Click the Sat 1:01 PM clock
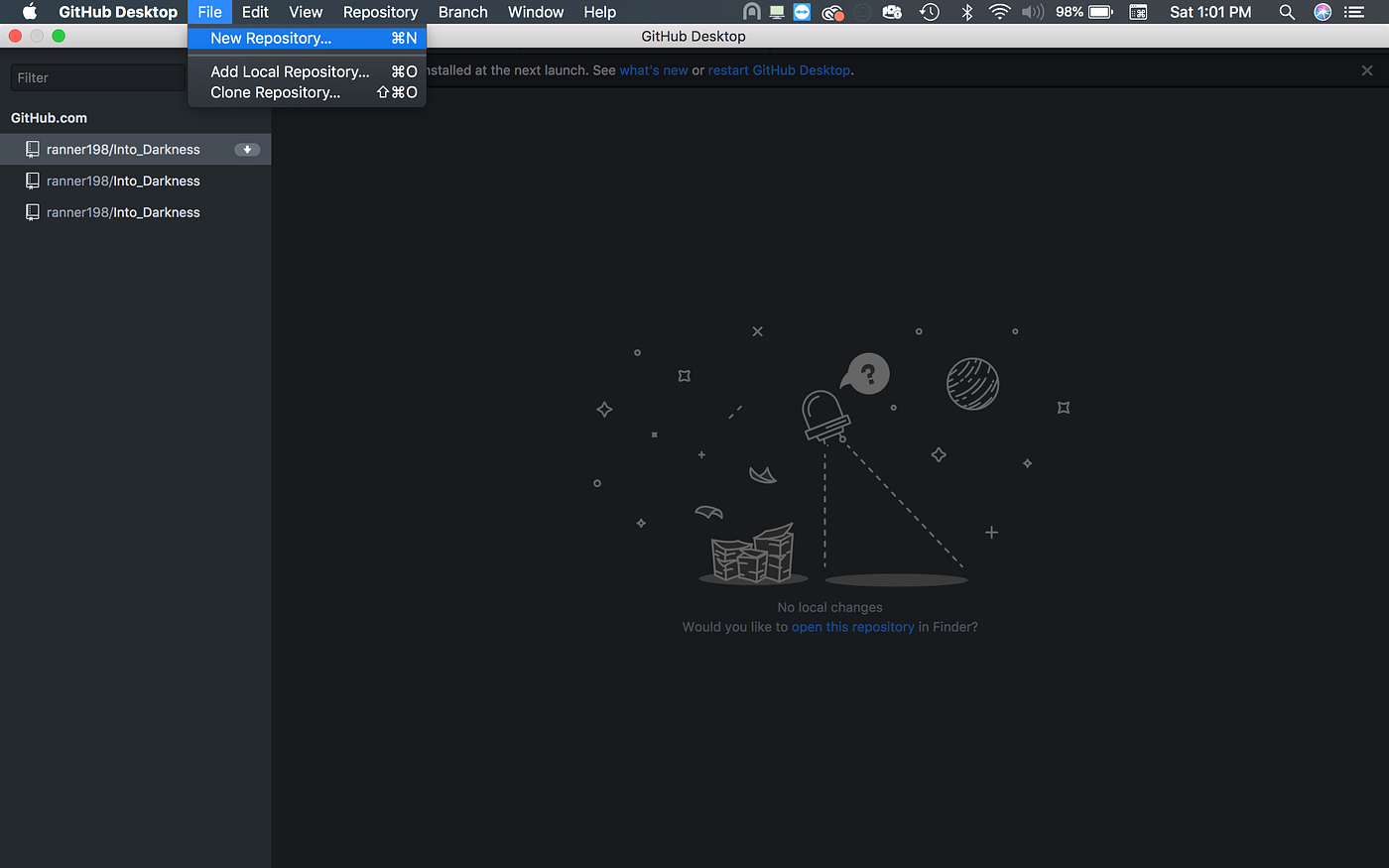 (x=1210, y=12)
